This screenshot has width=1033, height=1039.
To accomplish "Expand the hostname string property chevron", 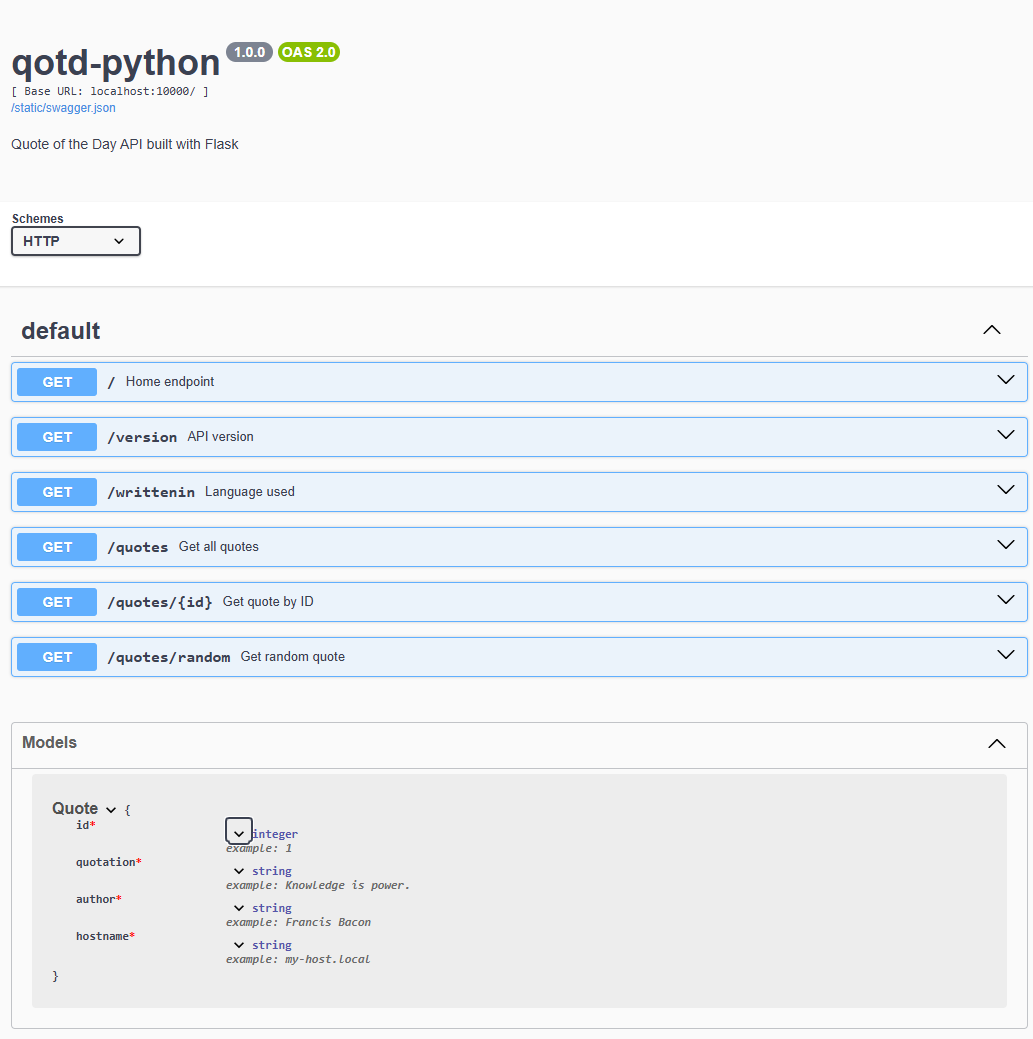I will [239, 945].
